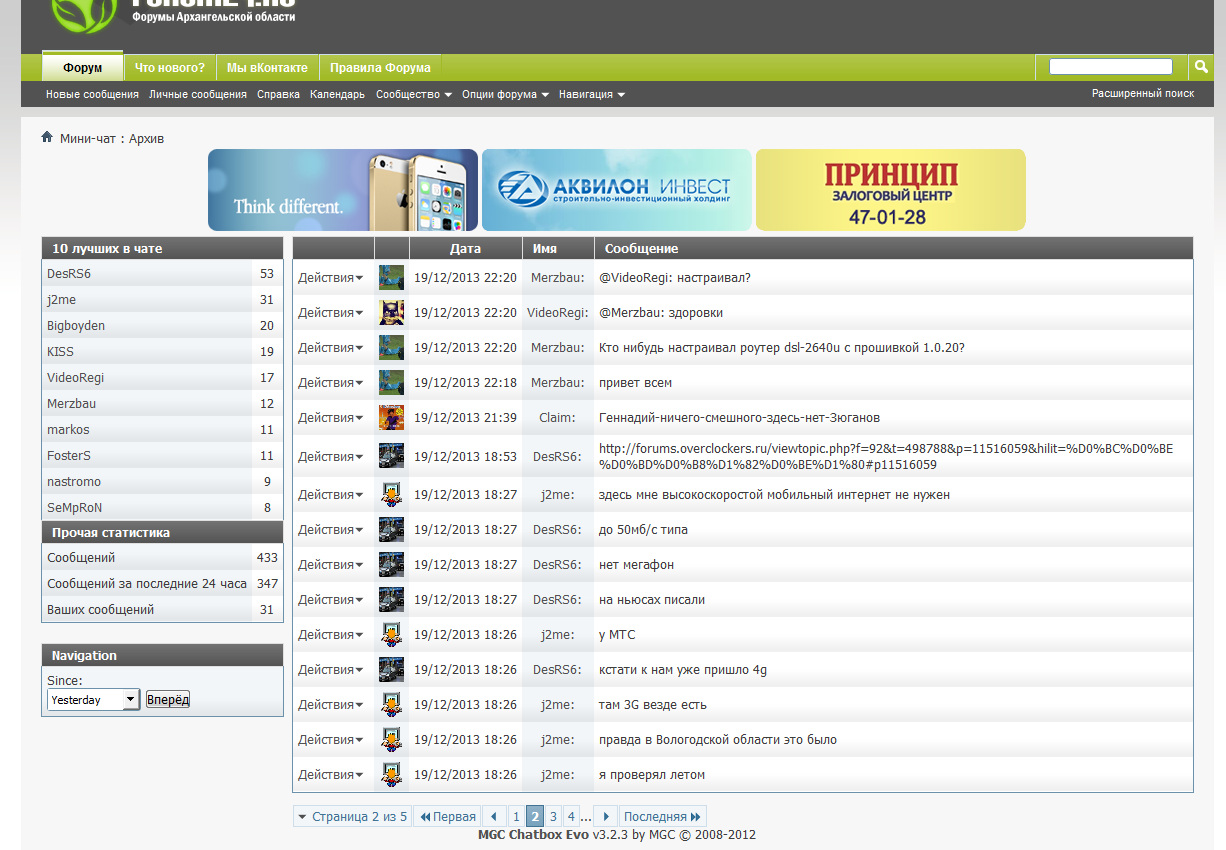Expand the Сообщество menu

414,94
